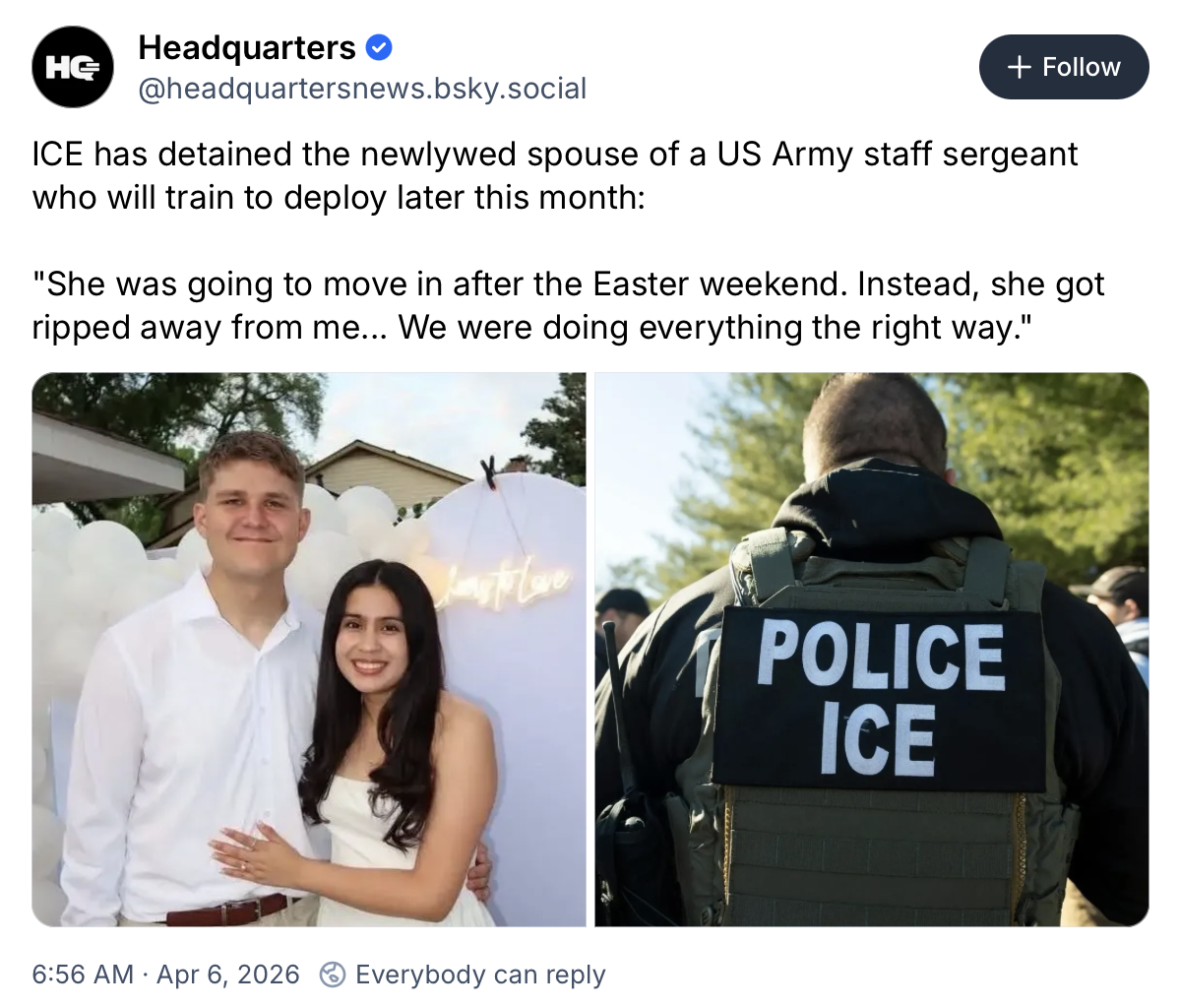
Task: Open the HQ profile avatar
Action: click(x=73, y=67)
